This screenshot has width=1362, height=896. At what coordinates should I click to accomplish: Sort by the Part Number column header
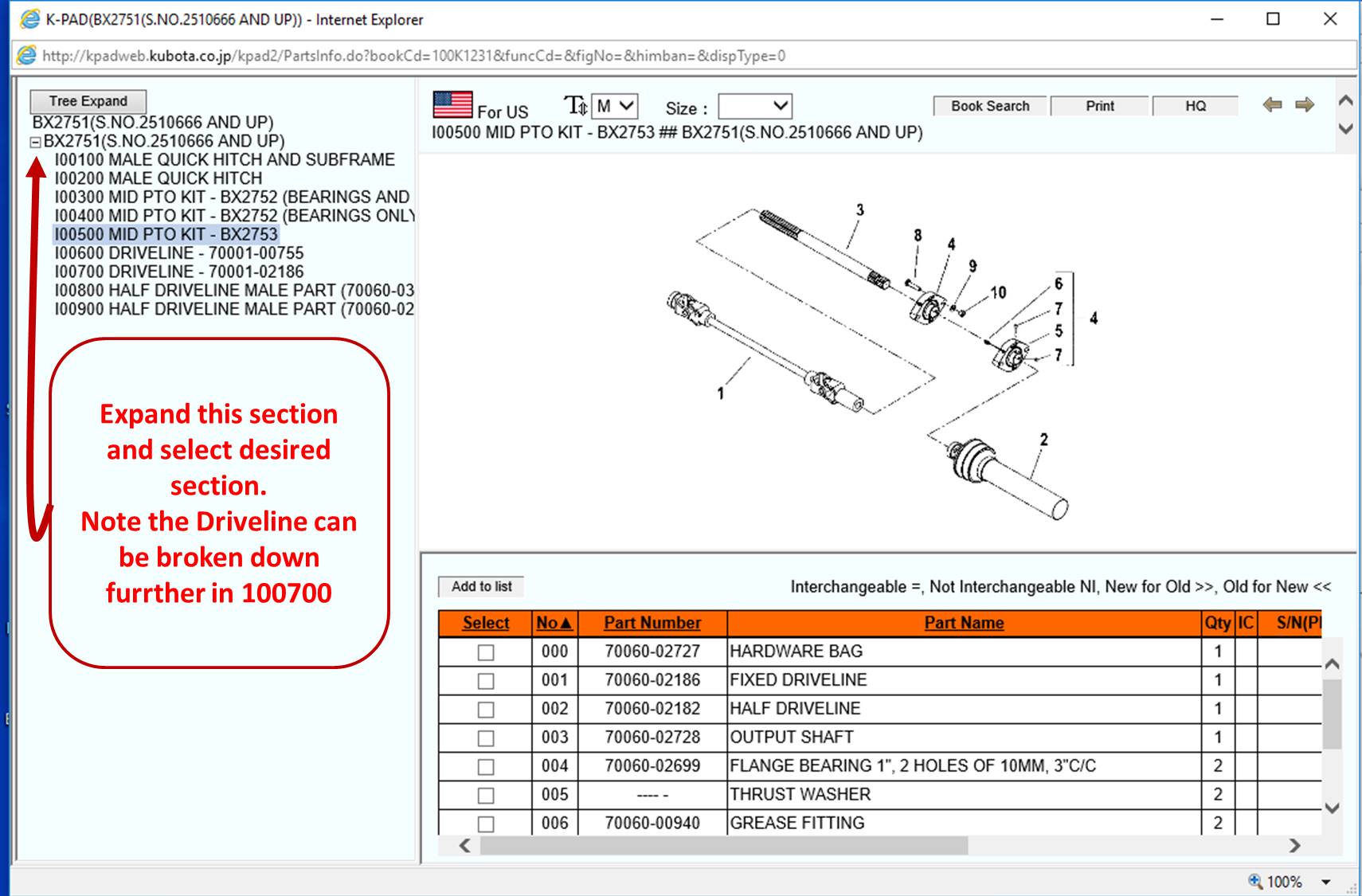coord(652,623)
